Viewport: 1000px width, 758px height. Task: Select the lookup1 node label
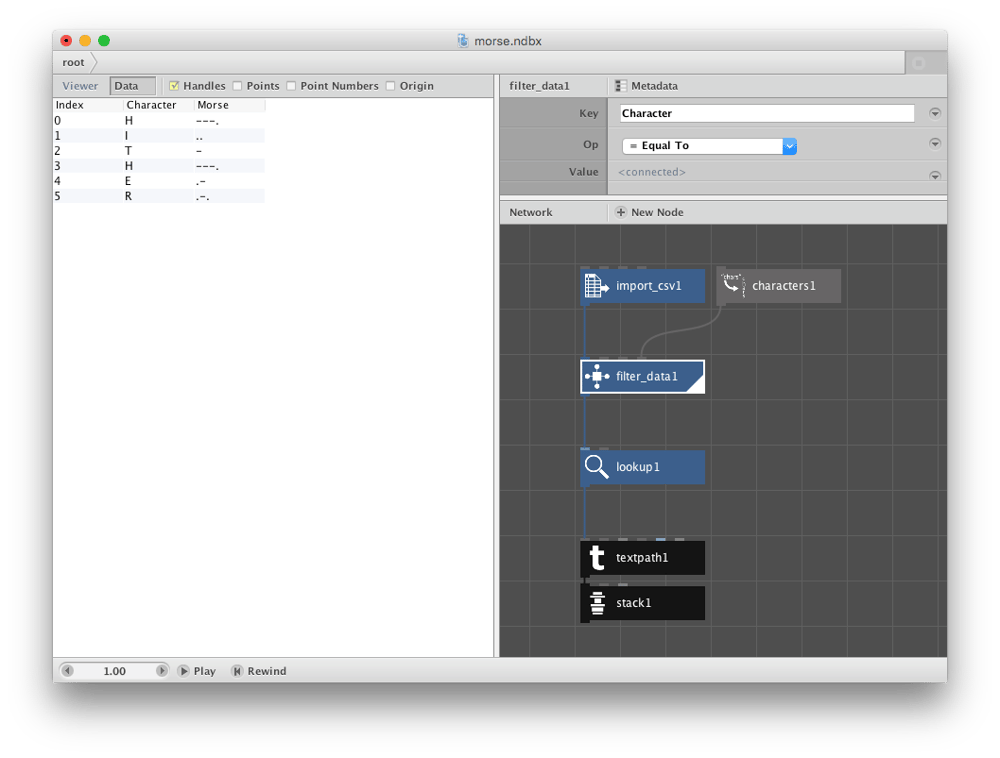pyautogui.click(x=638, y=467)
